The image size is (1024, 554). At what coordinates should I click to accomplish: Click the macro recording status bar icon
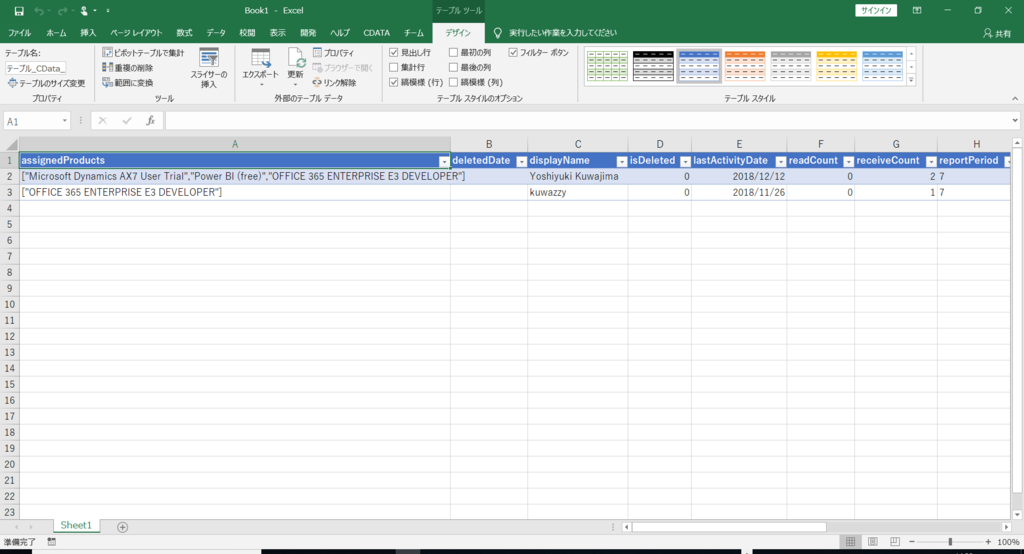point(52,542)
